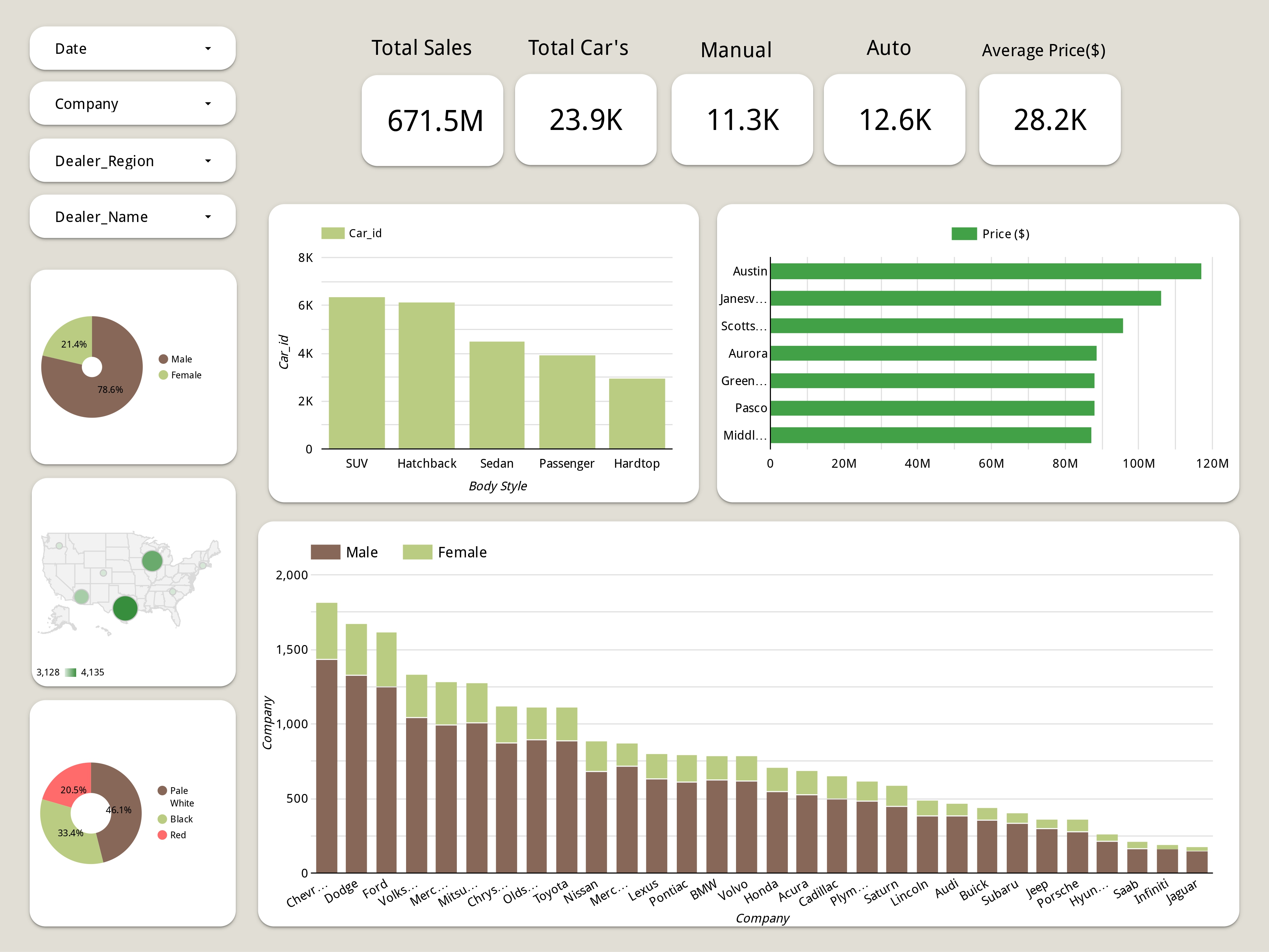This screenshot has width=1269, height=952.
Task: Toggle Male legend dot in gender pie
Action: click(x=163, y=359)
